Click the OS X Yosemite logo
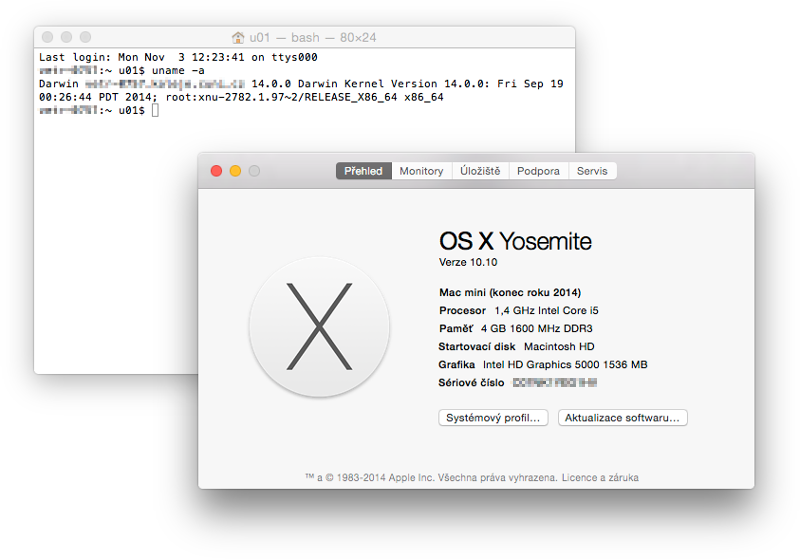 [x=319, y=327]
